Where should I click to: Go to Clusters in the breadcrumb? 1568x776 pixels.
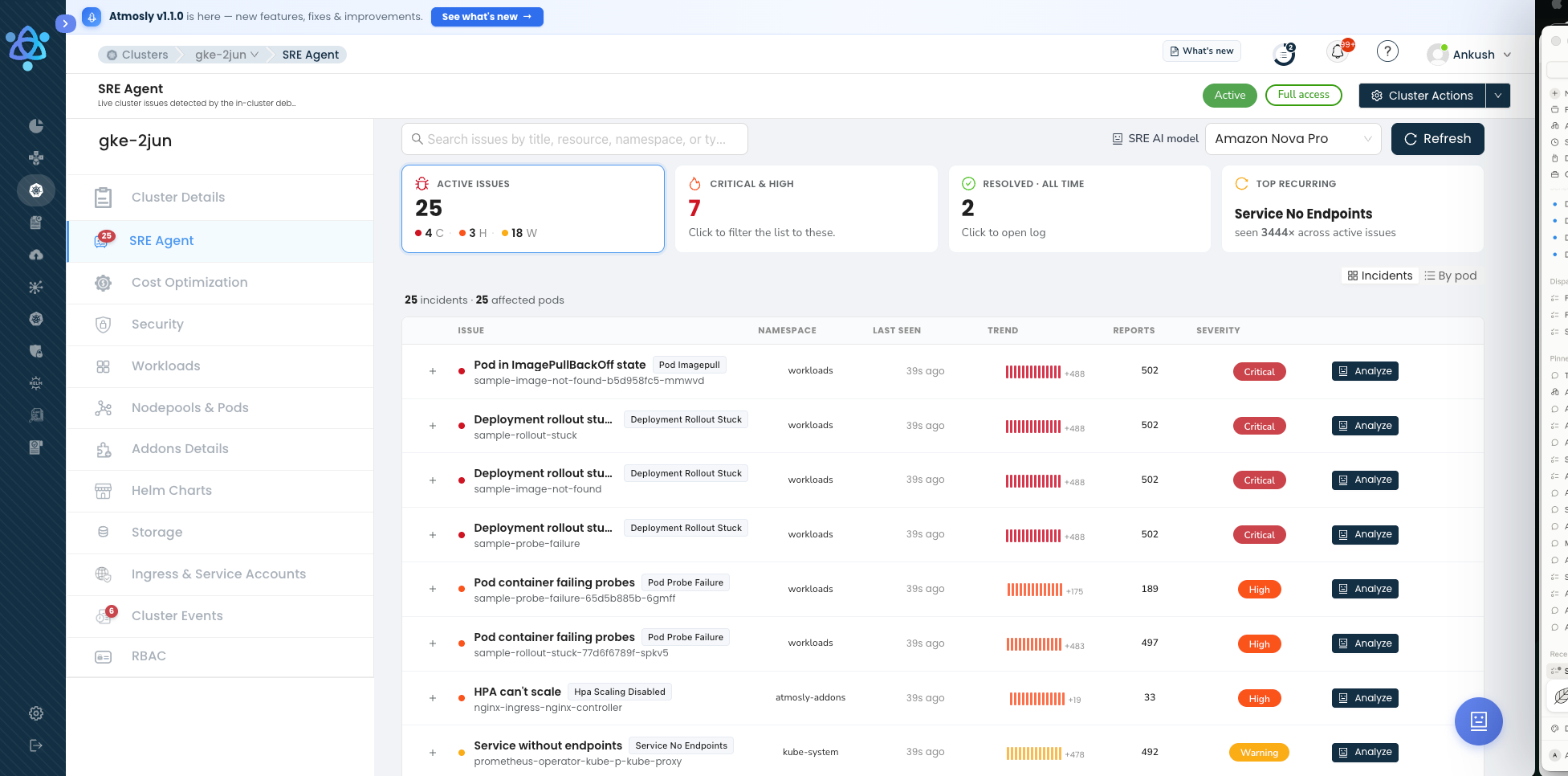coord(137,55)
